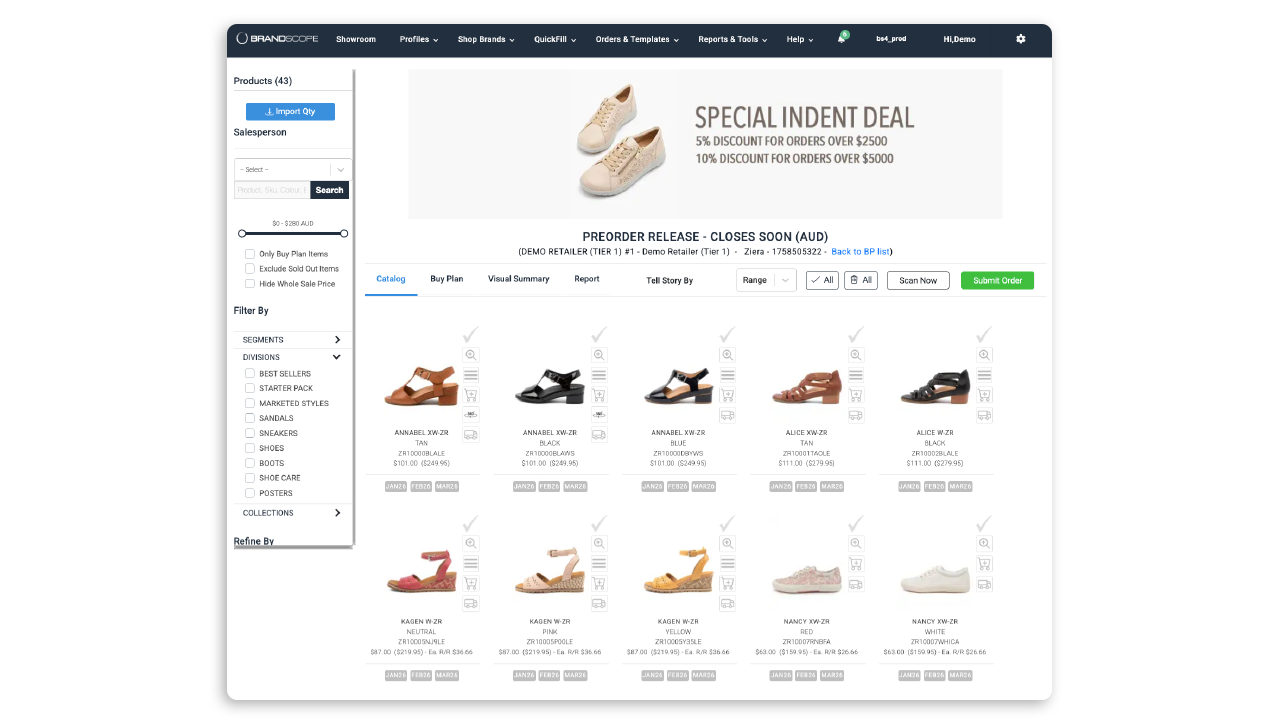
Task: Open the 360-degree view for ALICE W-ZR BLACK
Action: click(984, 414)
